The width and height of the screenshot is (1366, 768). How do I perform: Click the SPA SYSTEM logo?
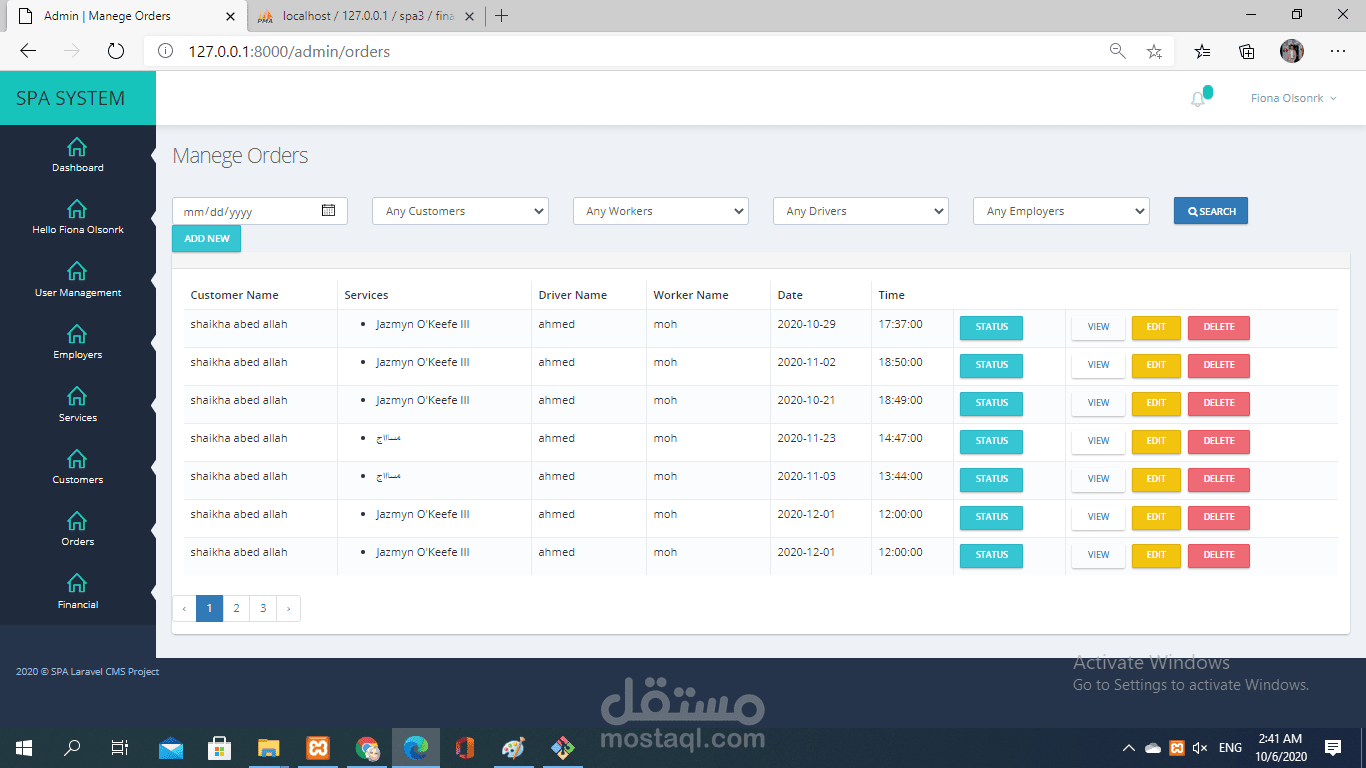[x=71, y=98]
